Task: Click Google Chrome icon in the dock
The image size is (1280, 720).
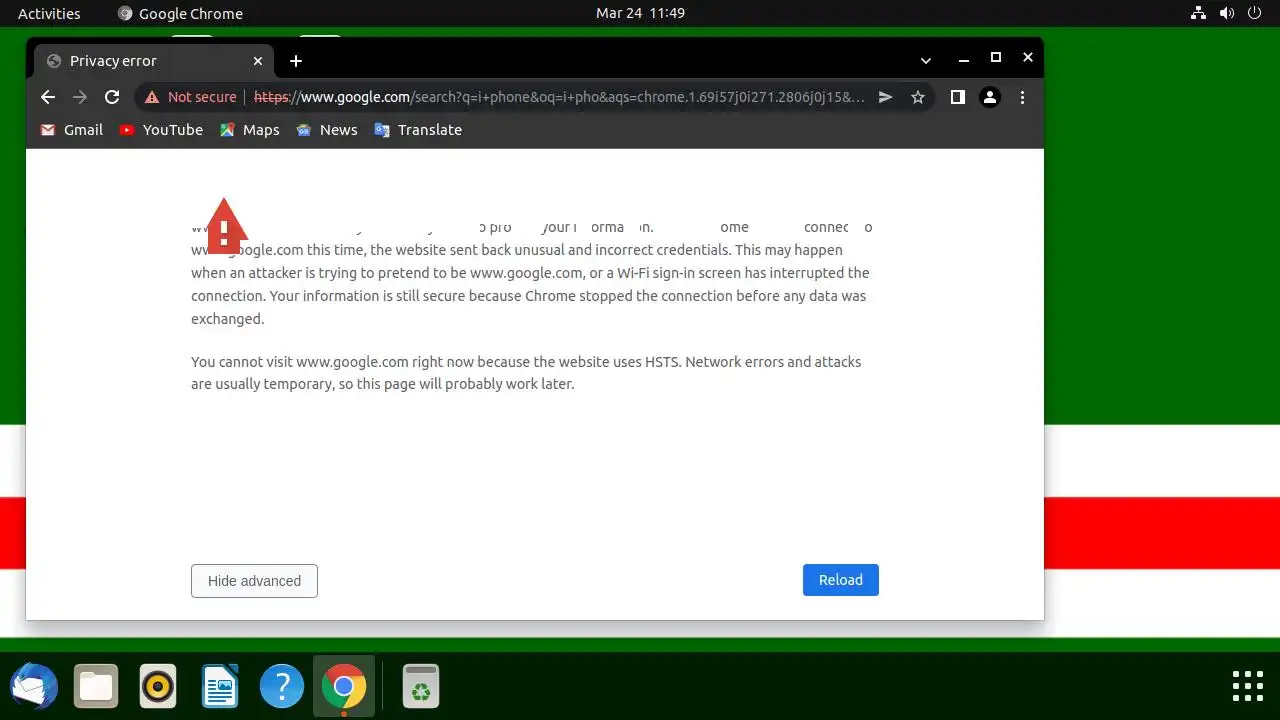Action: click(x=344, y=687)
